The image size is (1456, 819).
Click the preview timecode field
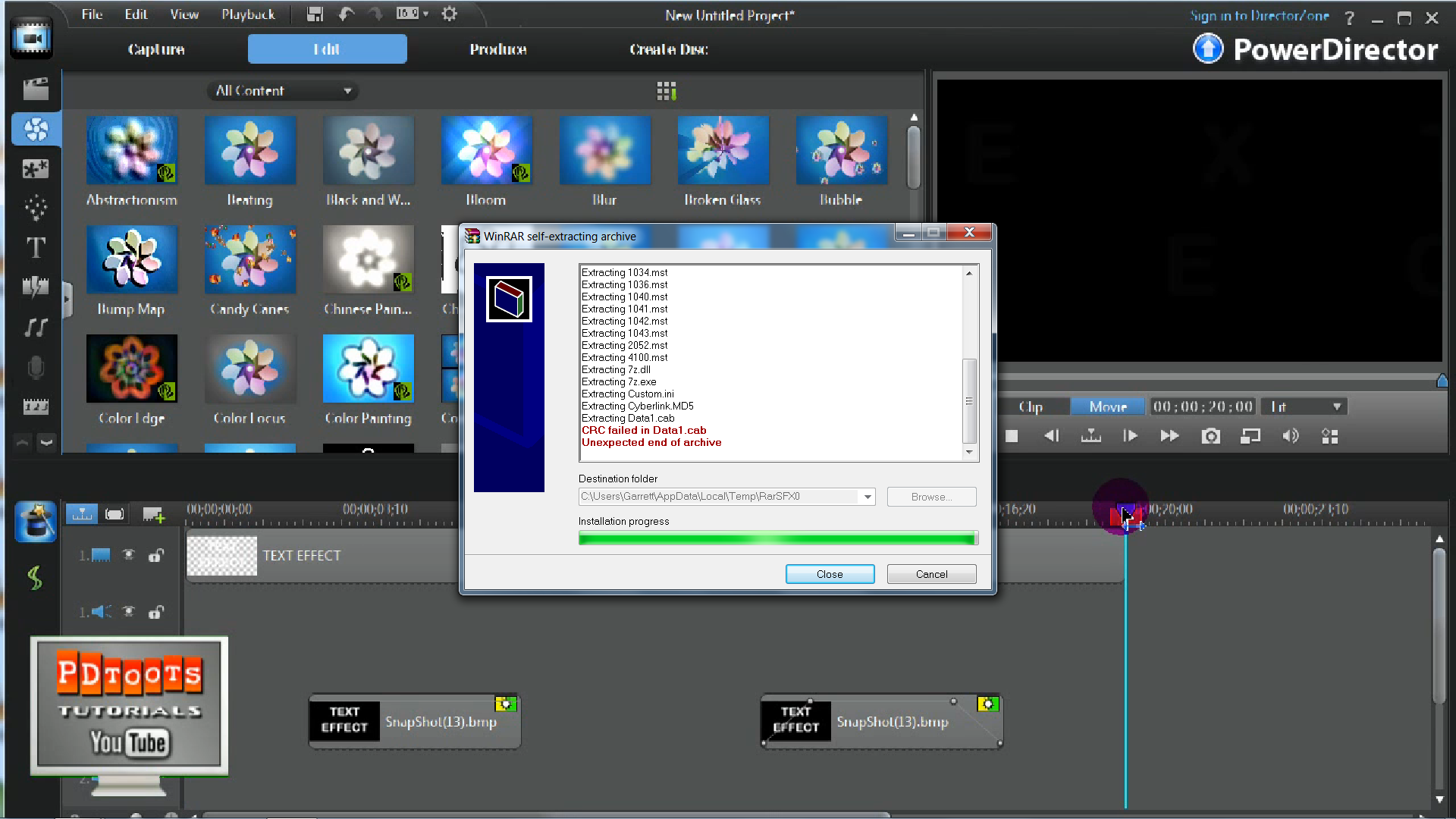click(x=1203, y=406)
